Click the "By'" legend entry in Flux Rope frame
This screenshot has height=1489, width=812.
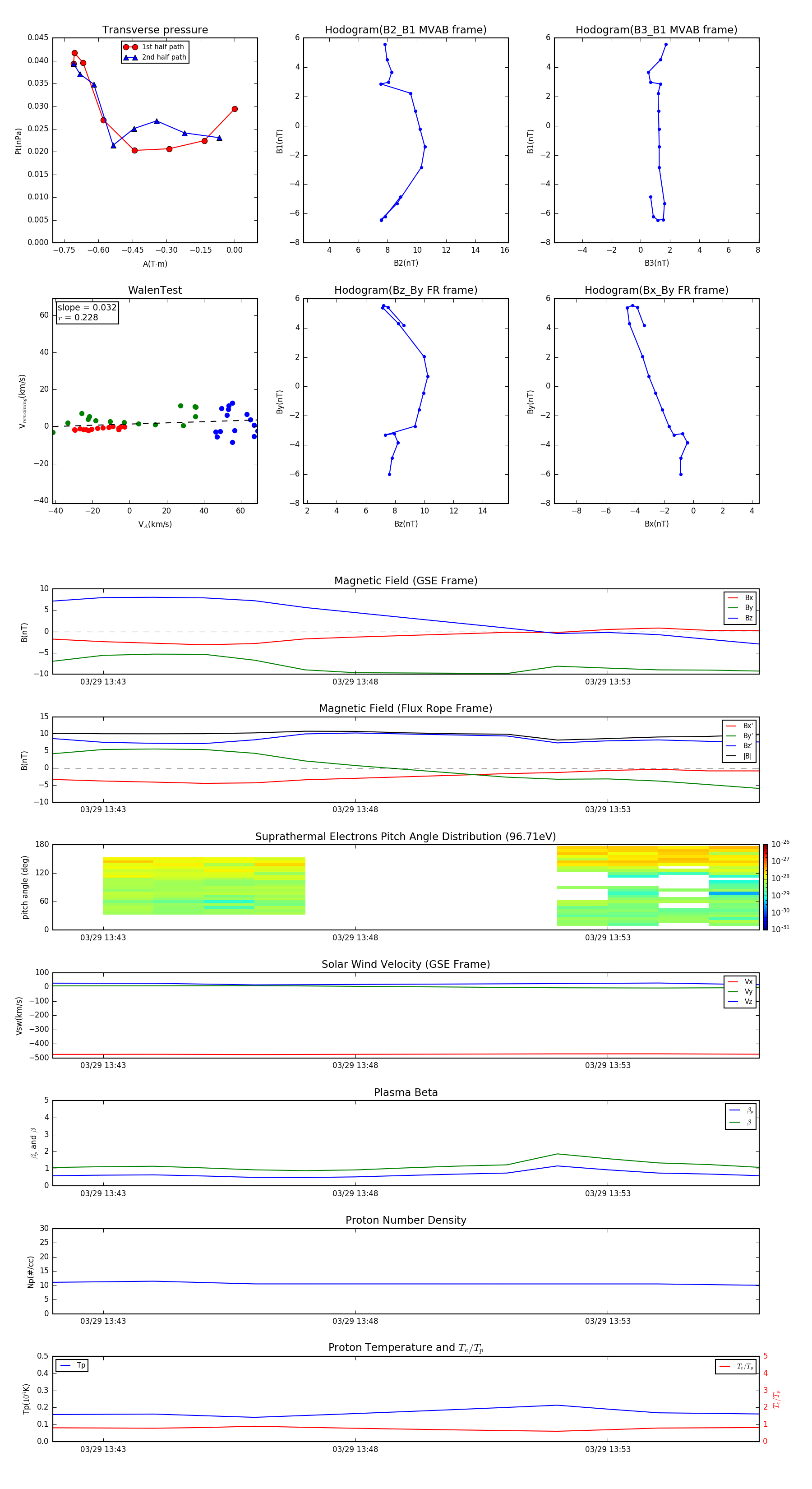739,736
